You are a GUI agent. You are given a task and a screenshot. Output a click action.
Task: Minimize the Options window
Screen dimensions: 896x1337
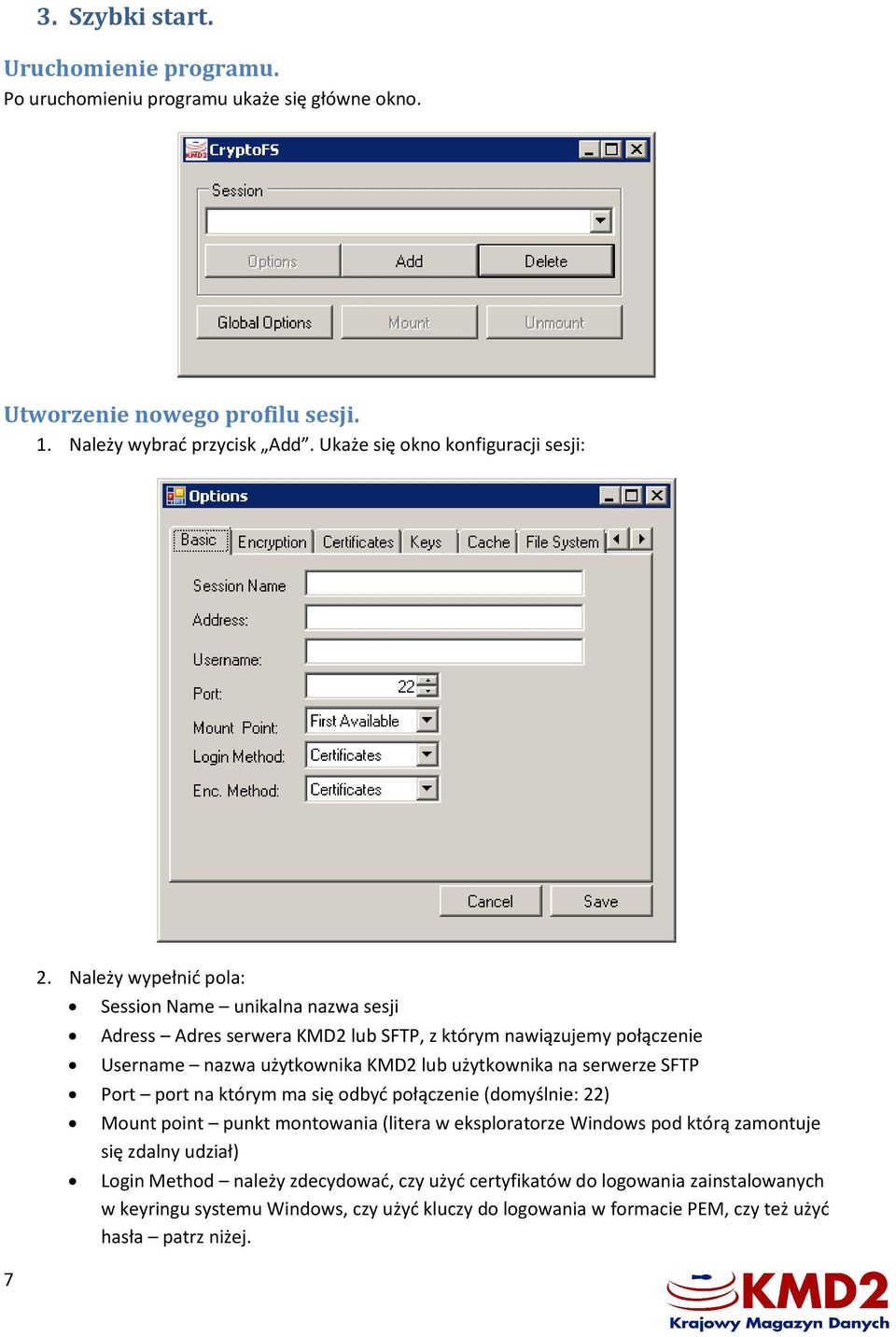point(609,496)
